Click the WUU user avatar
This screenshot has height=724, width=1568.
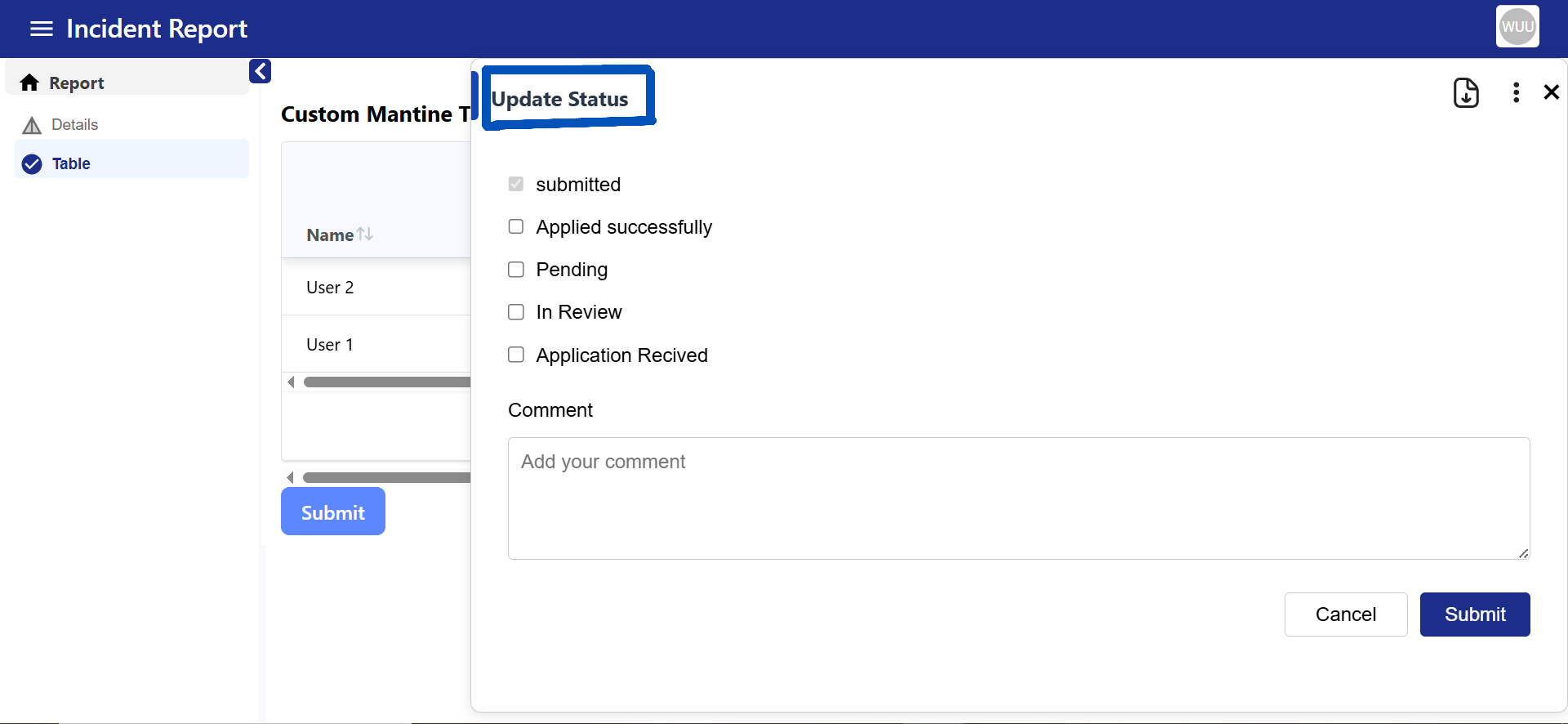pos(1517,27)
